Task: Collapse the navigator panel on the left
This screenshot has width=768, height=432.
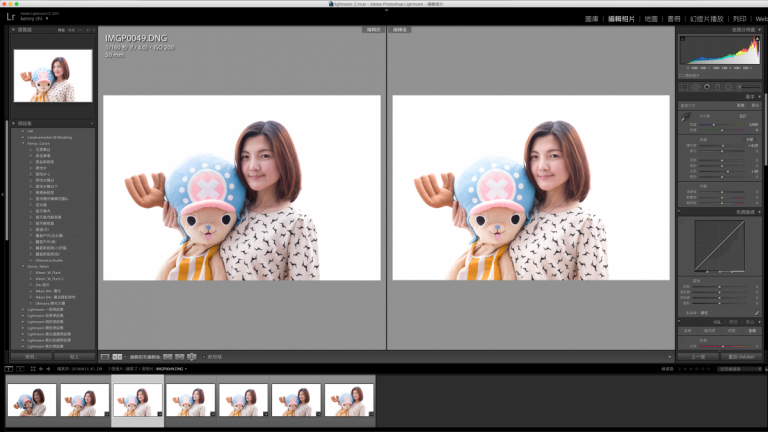Action: pos(14,30)
